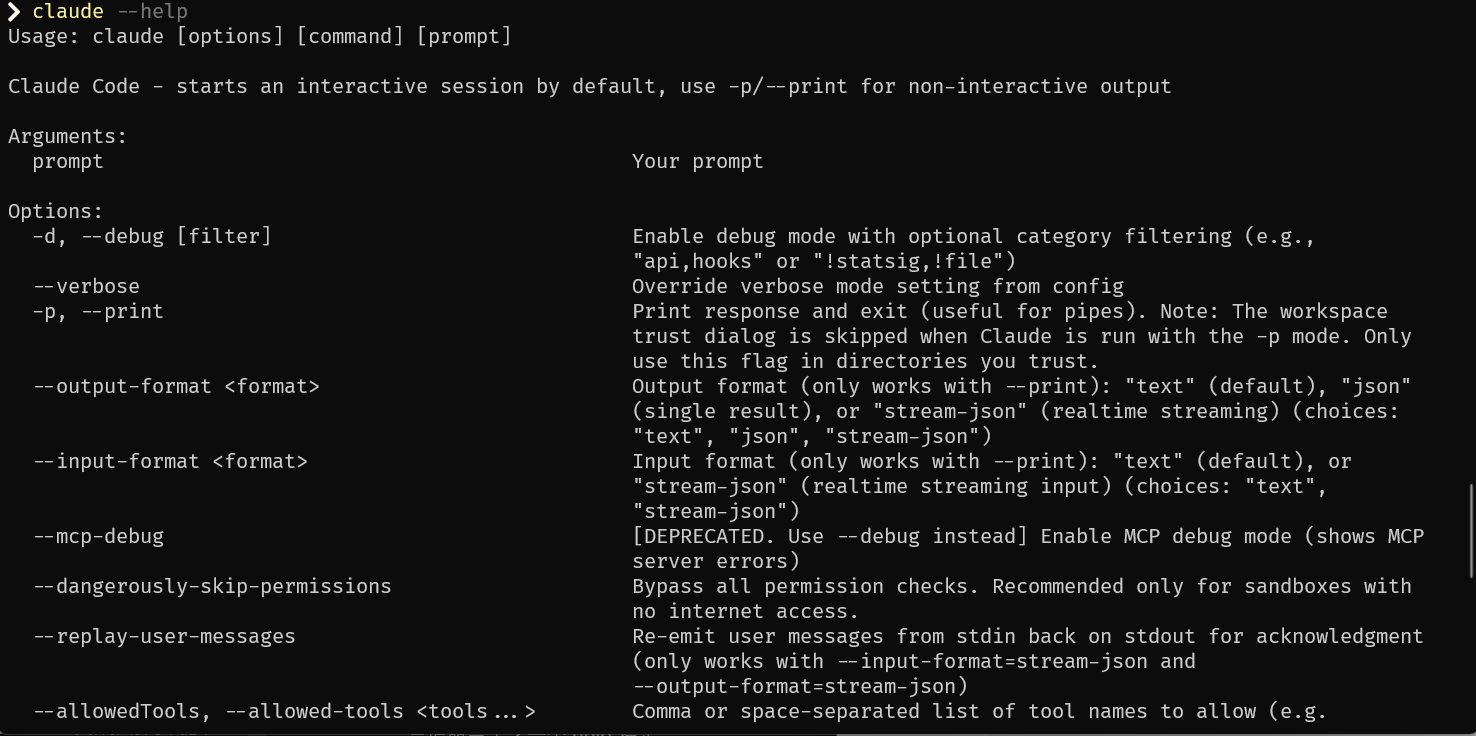Click the "Your prompt" description text
This screenshot has width=1476, height=736.
tap(697, 162)
